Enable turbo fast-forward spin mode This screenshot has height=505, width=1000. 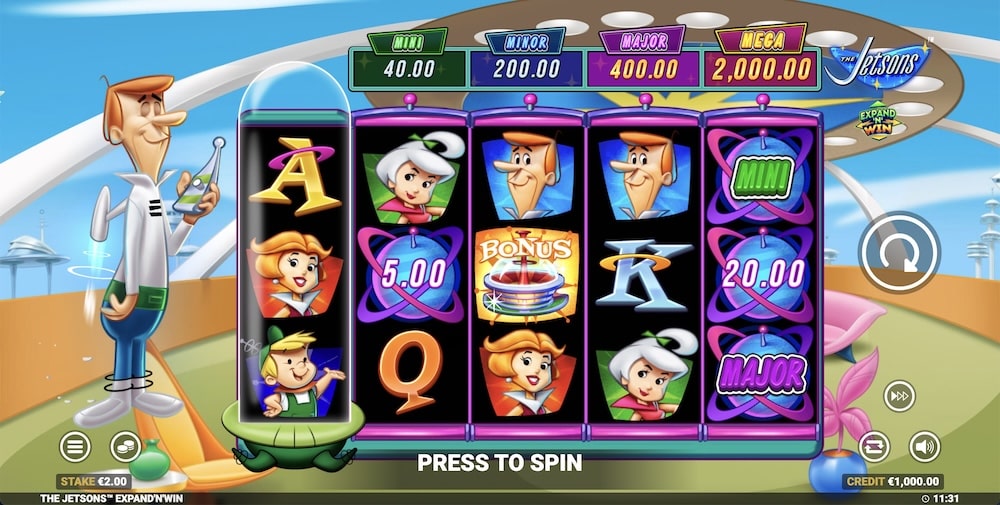click(899, 396)
